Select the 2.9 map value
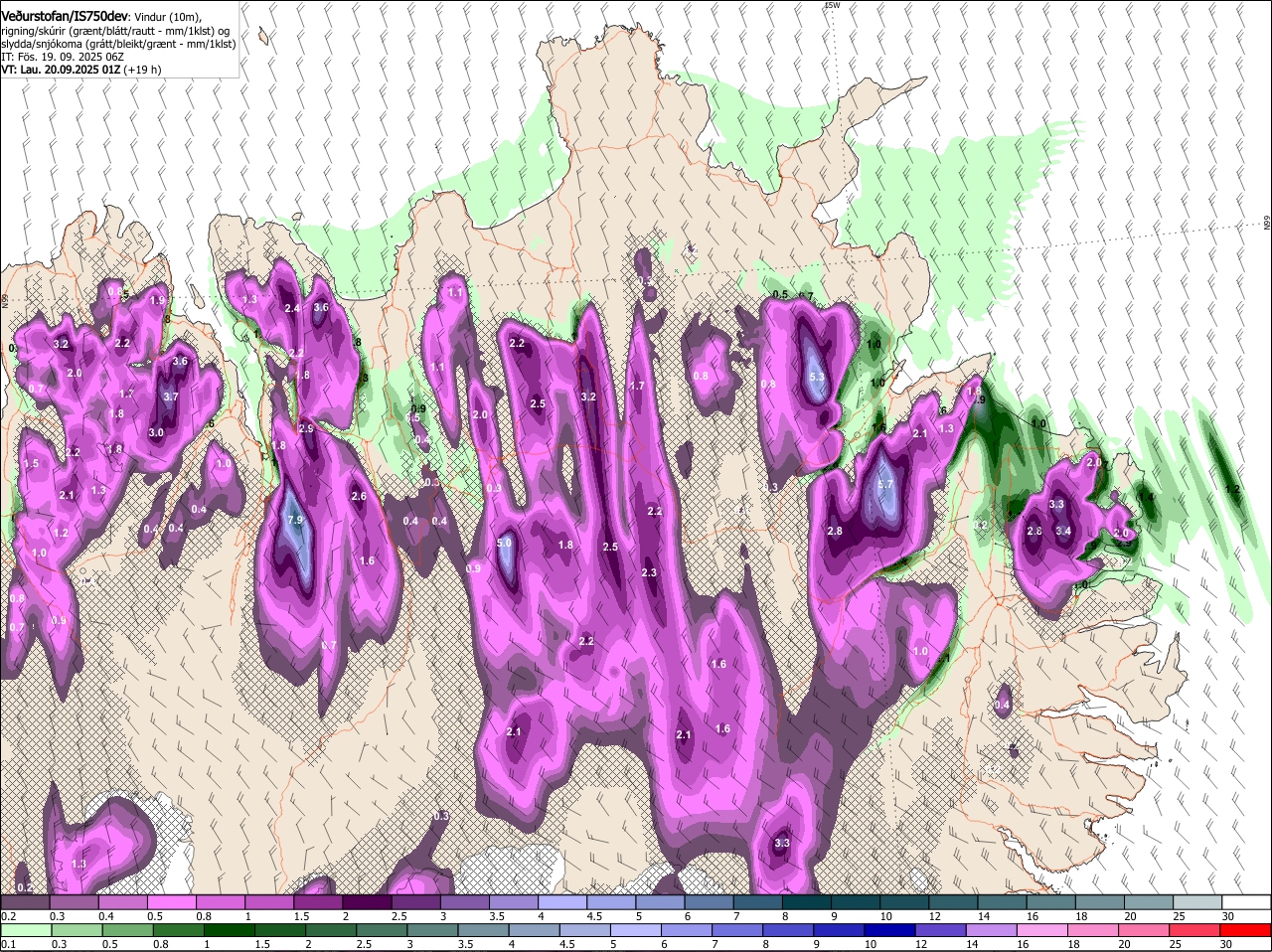The width and height of the screenshot is (1272, 952). point(306,429)
